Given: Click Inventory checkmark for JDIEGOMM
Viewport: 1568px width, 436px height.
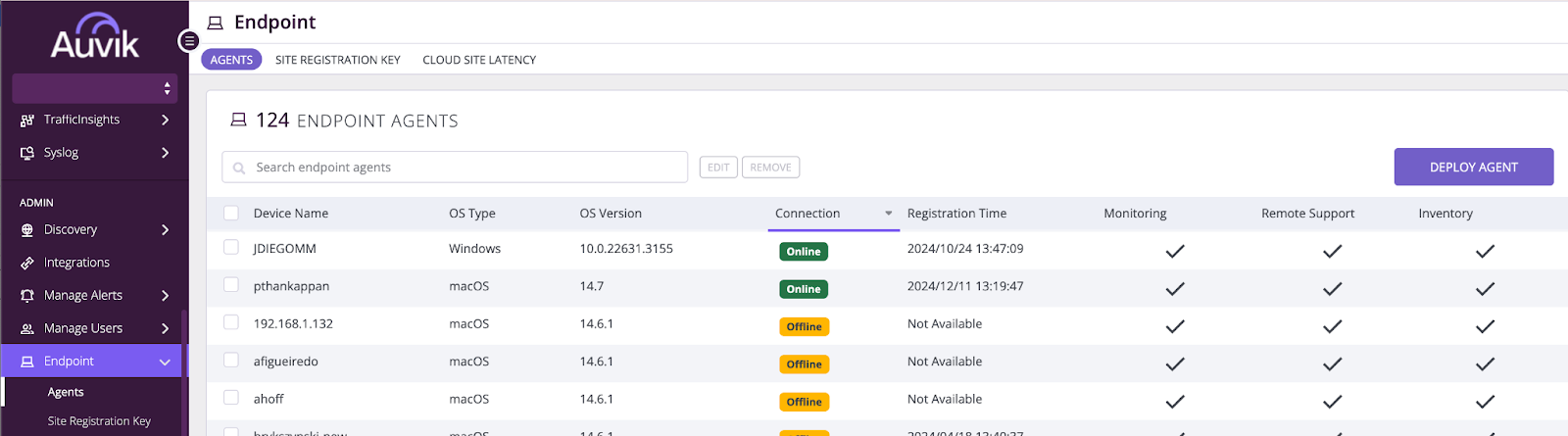Looking at the screenshot, I should tap(1485, 251).
